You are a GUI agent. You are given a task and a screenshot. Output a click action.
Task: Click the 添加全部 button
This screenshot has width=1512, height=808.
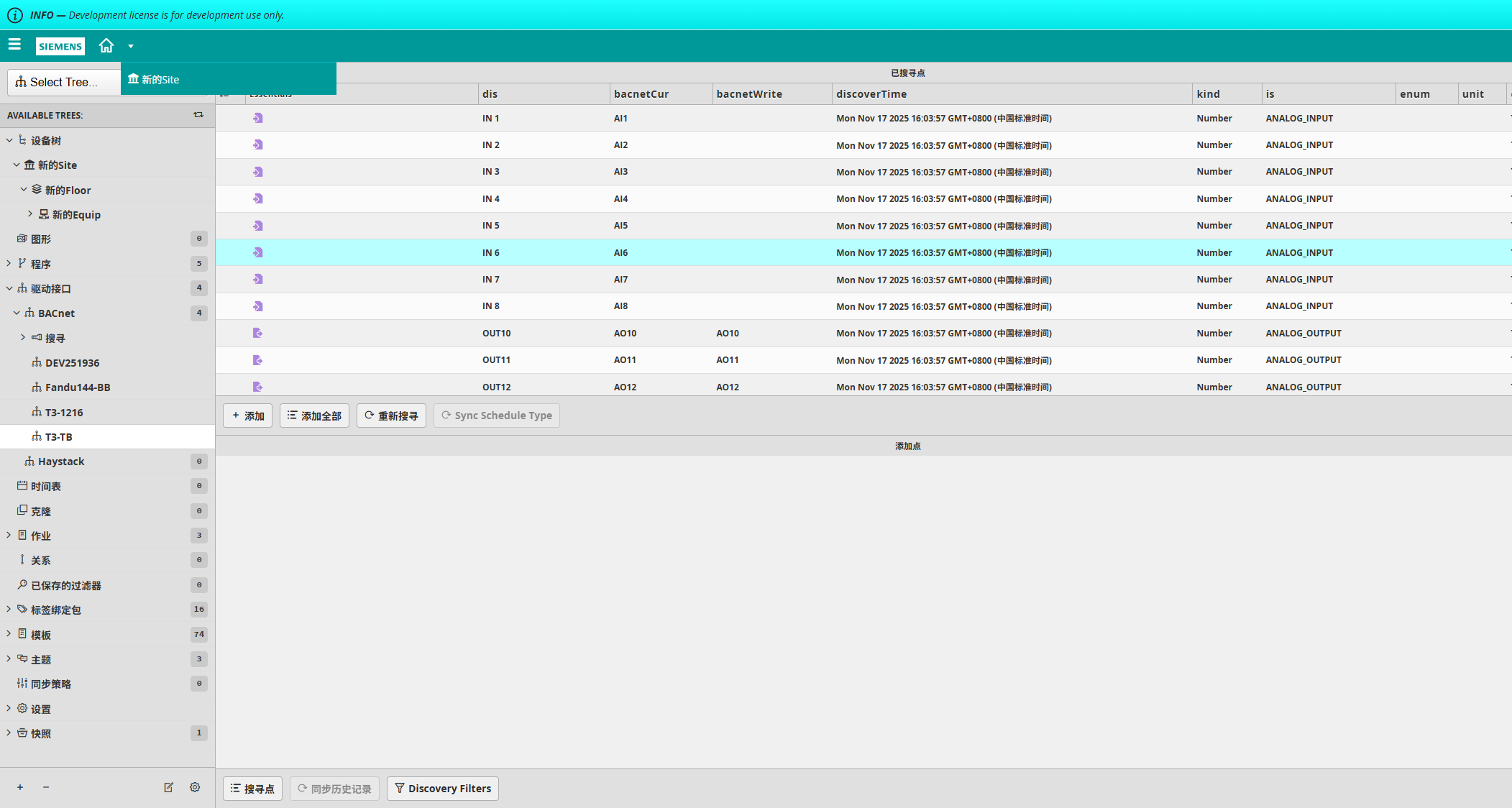pos(314,416)
